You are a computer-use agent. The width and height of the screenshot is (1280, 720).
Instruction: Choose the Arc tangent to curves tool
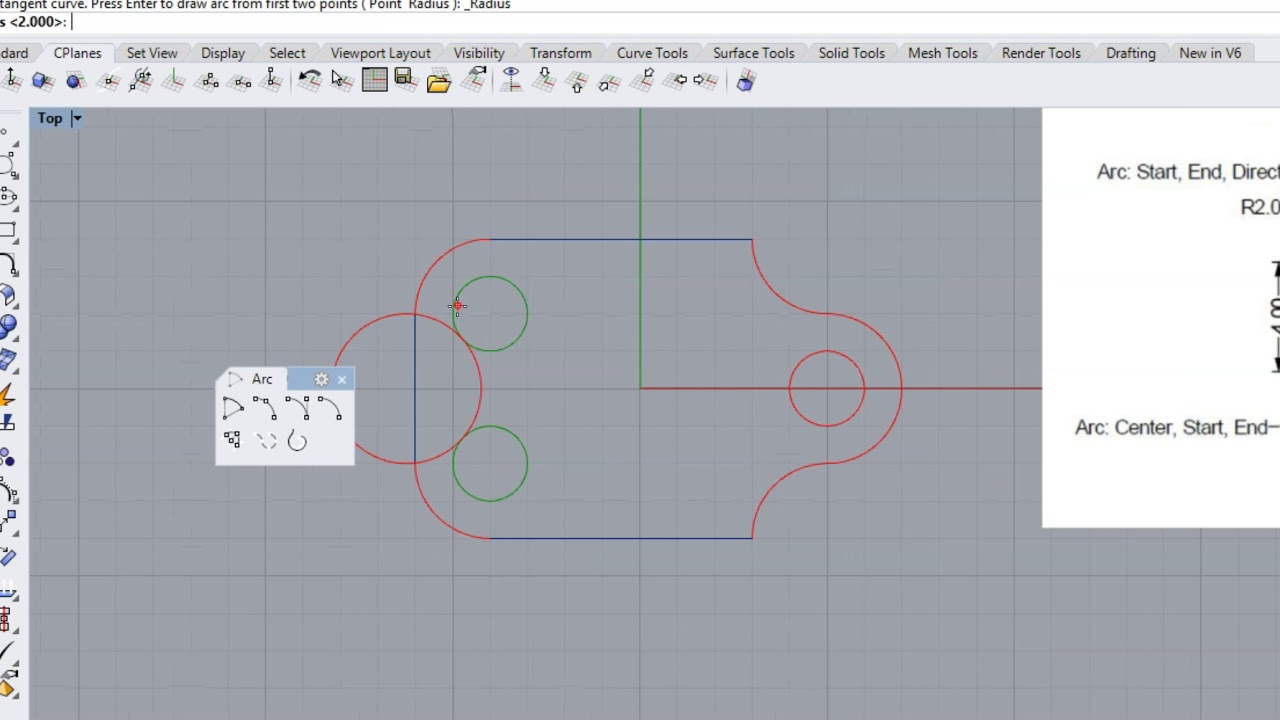click(x=232, y=440)
